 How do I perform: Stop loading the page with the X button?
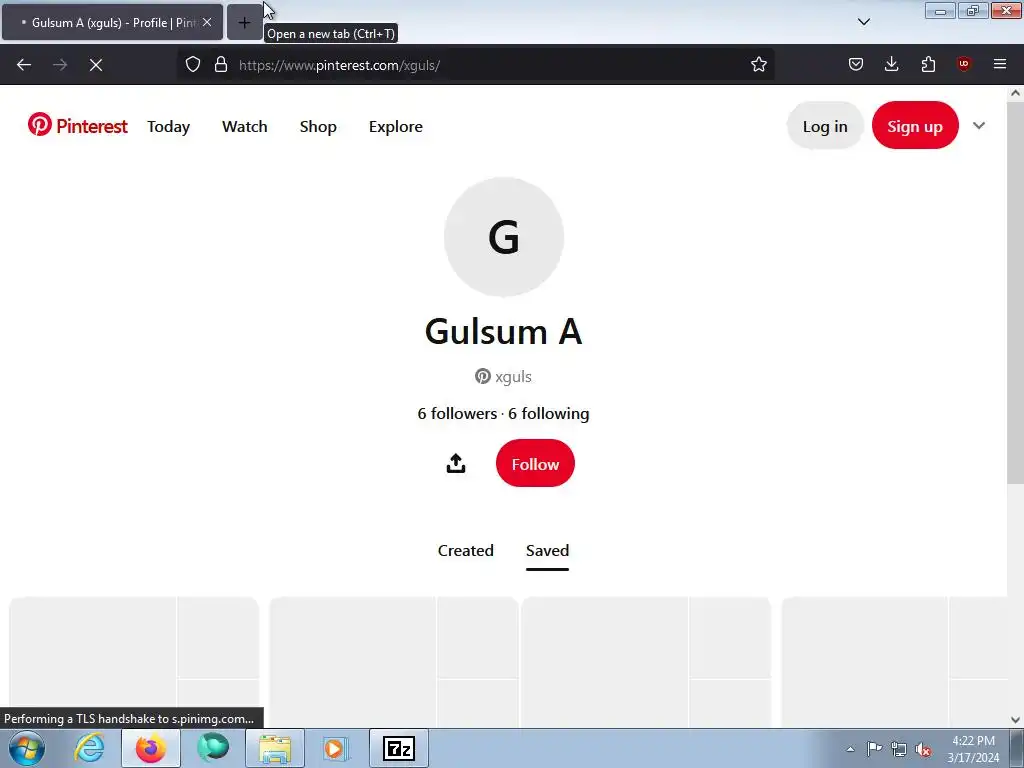coord(96,65)
